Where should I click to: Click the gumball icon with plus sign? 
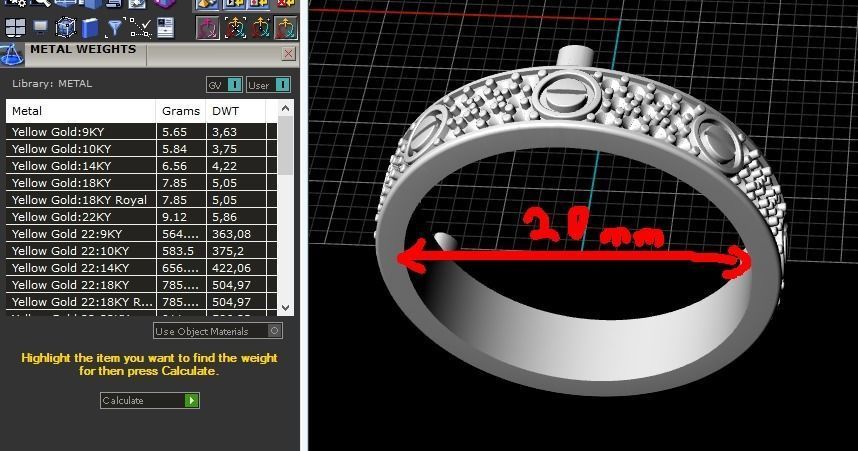point(260,27)
